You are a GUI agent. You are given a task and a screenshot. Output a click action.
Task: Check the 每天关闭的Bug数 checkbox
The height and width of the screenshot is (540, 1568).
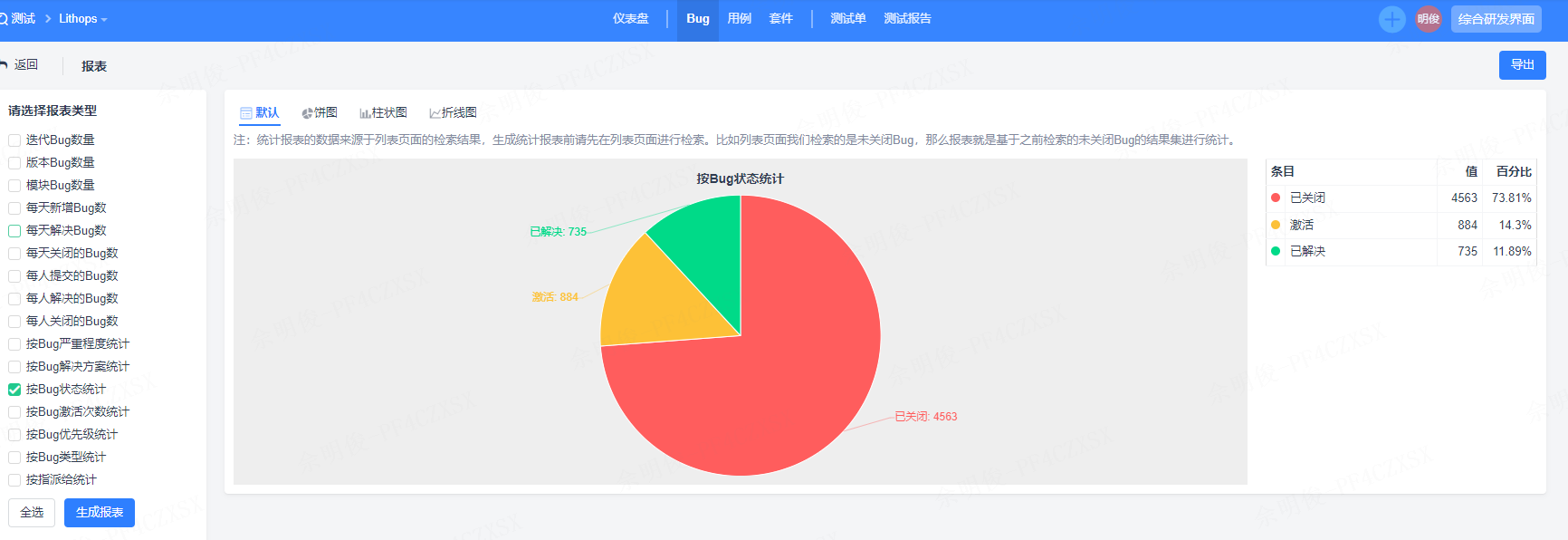click(14, 254)
